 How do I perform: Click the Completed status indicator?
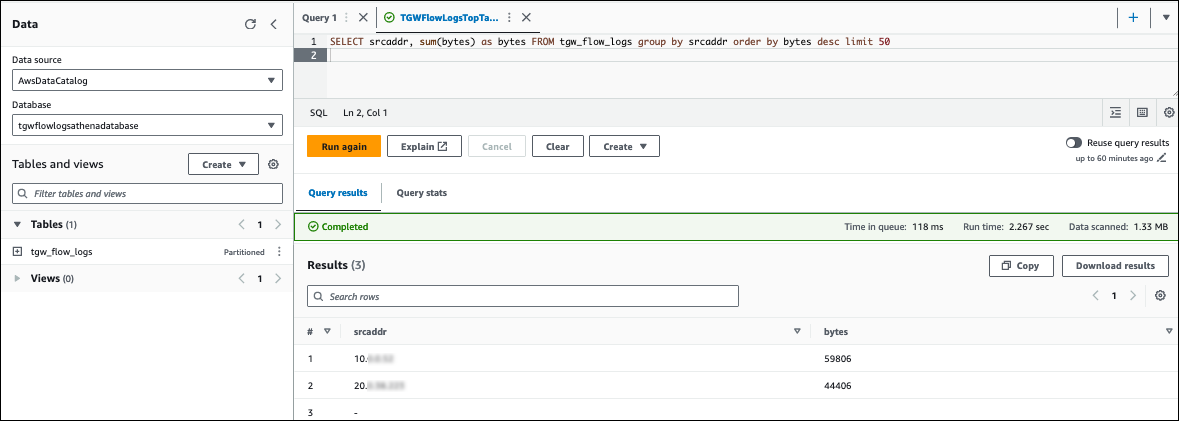[338, 226]
